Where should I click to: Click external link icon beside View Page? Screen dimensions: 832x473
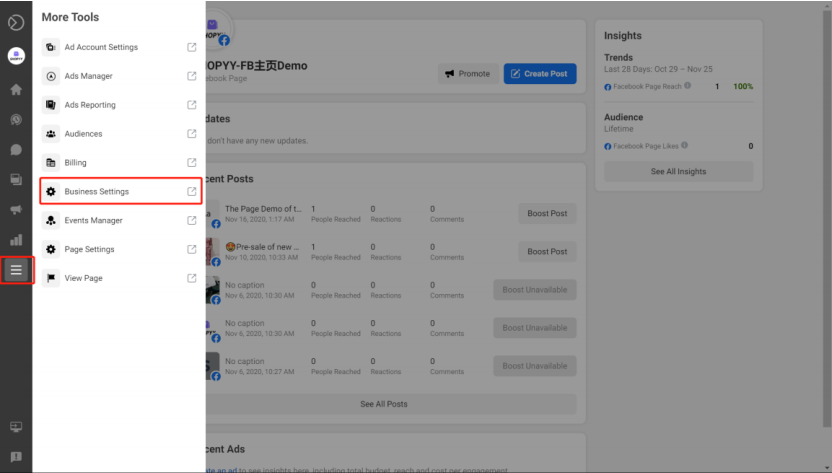pyautogui.click(x=192, y=278)
